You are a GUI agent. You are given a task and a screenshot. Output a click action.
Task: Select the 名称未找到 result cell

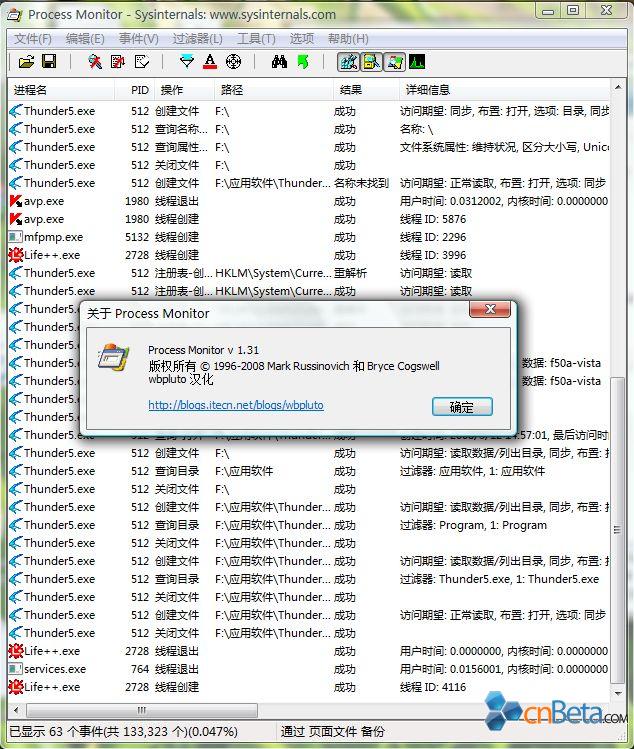pos(361,183)
